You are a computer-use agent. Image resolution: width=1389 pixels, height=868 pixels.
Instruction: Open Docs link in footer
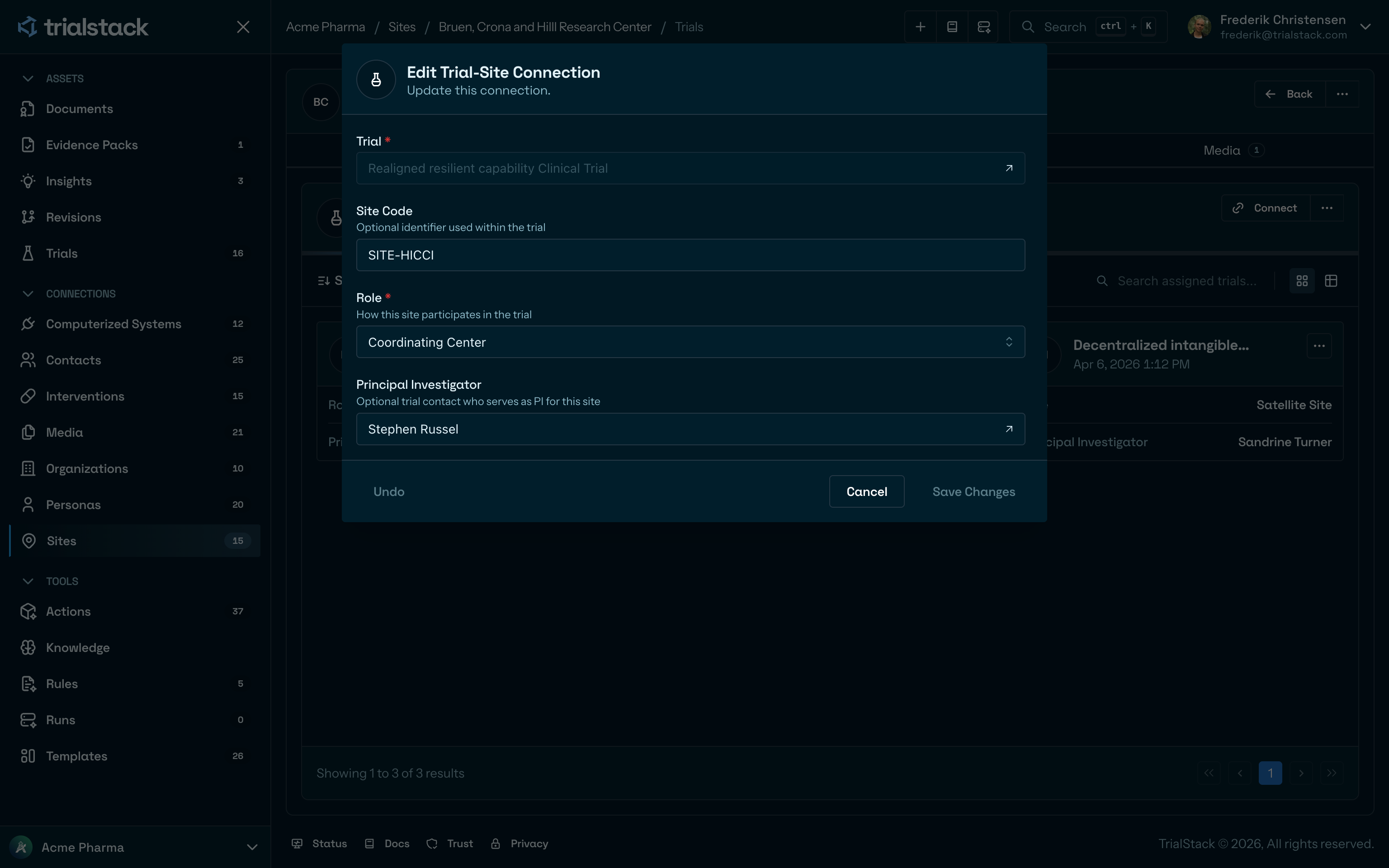(x=387, y=843)
